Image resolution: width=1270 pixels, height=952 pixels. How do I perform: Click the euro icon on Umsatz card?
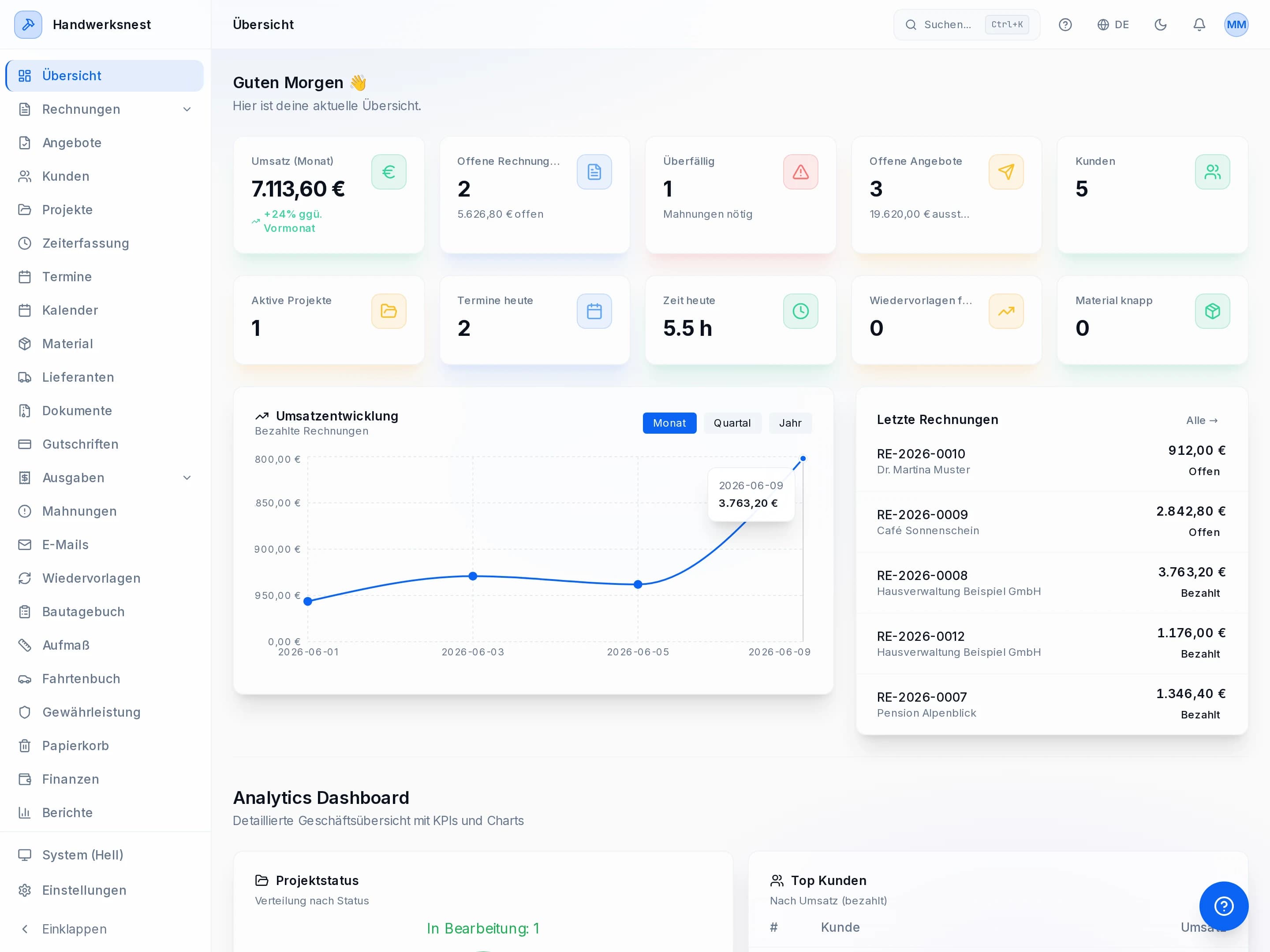(388, 171)
